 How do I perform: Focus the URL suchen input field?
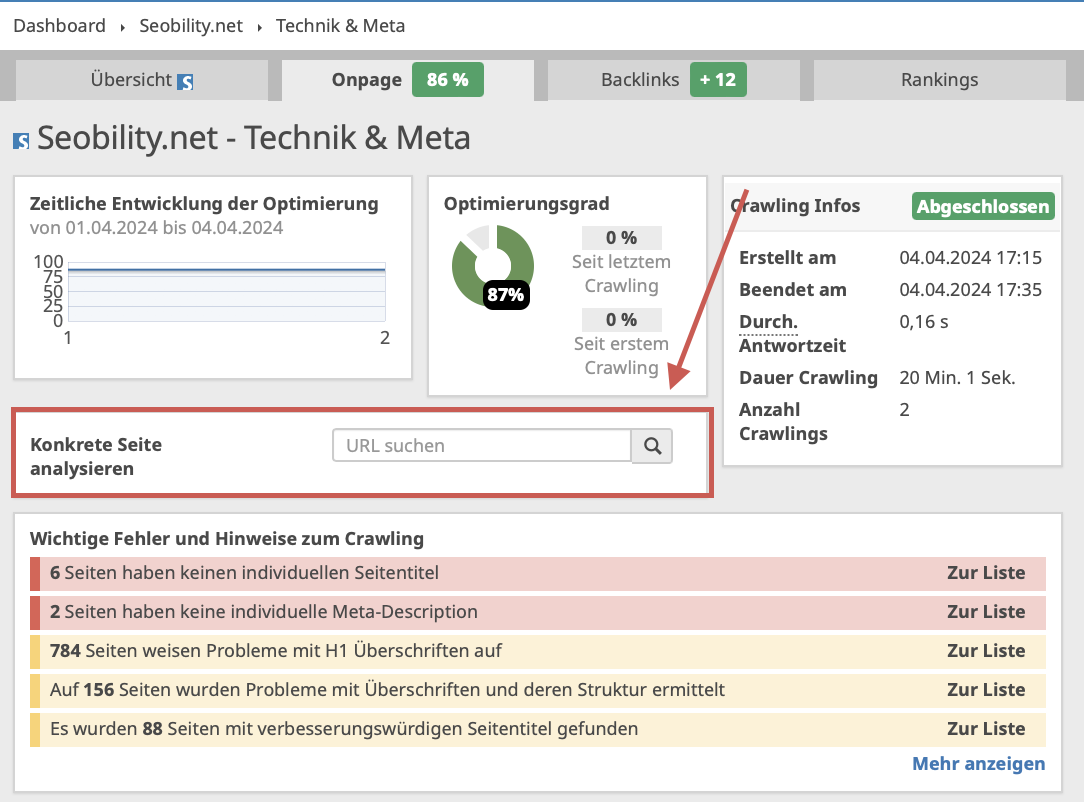[482, 446]
